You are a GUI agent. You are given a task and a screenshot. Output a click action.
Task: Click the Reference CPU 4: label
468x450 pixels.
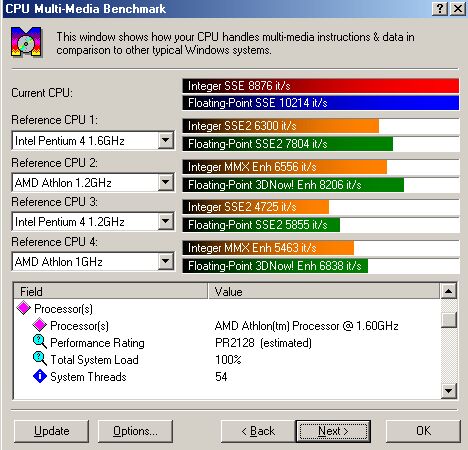pos(55,242)
